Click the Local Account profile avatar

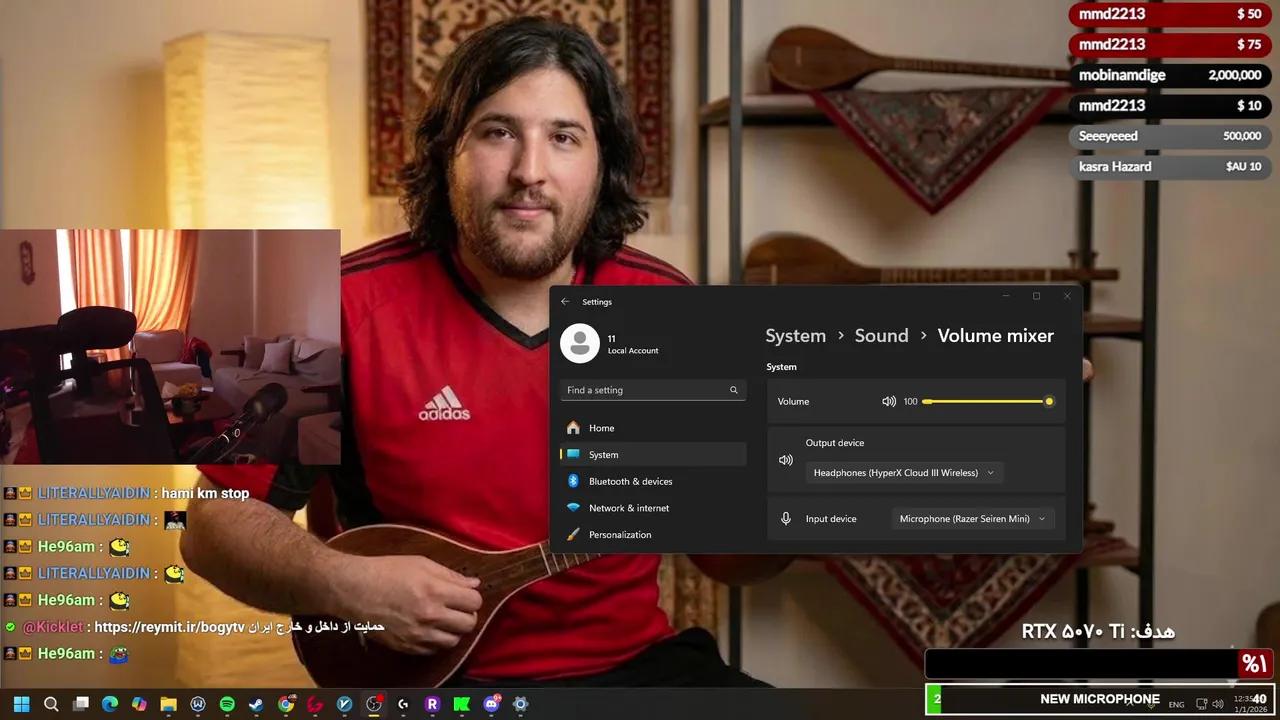580,343
